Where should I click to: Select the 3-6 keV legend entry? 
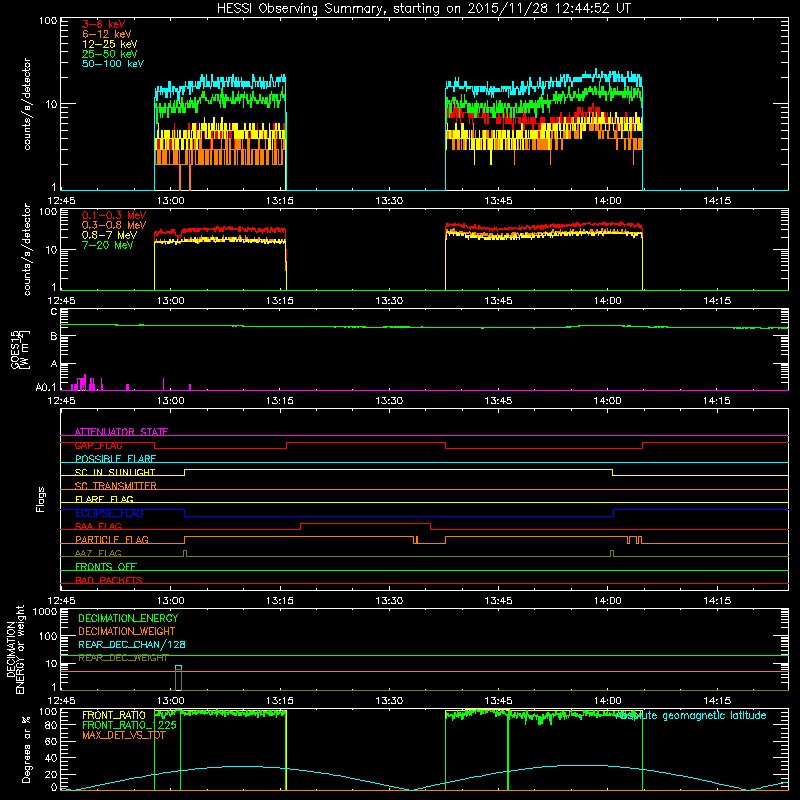click(103, 24)
